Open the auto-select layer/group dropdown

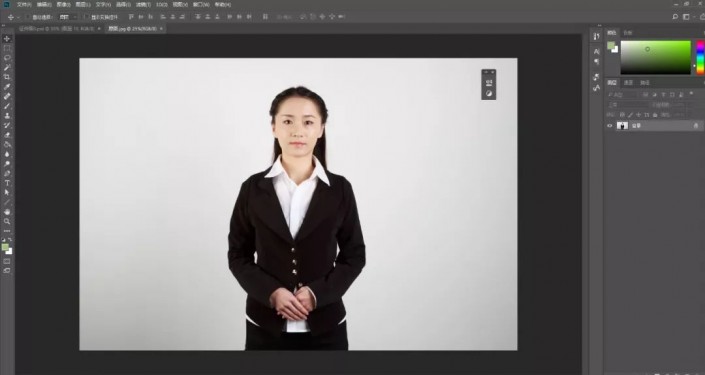pos(68,17)
